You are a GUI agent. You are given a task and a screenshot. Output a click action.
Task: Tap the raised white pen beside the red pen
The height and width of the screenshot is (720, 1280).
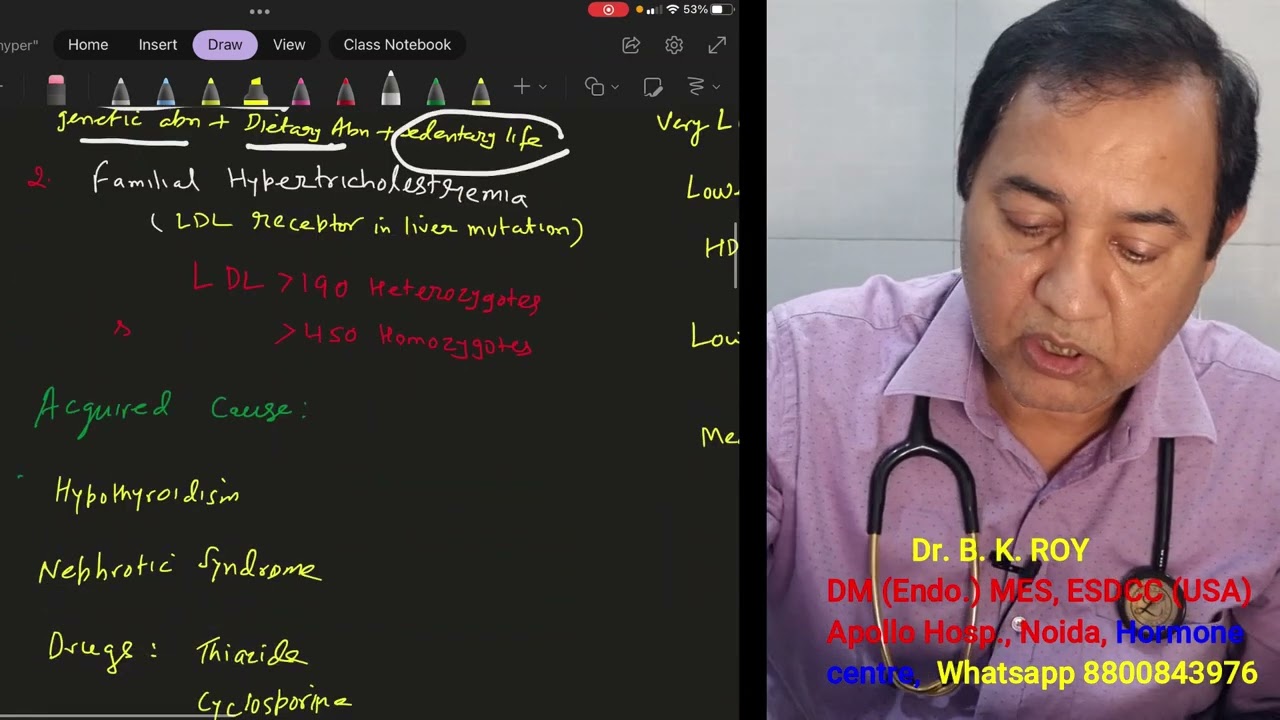click(x=391, y=88)
